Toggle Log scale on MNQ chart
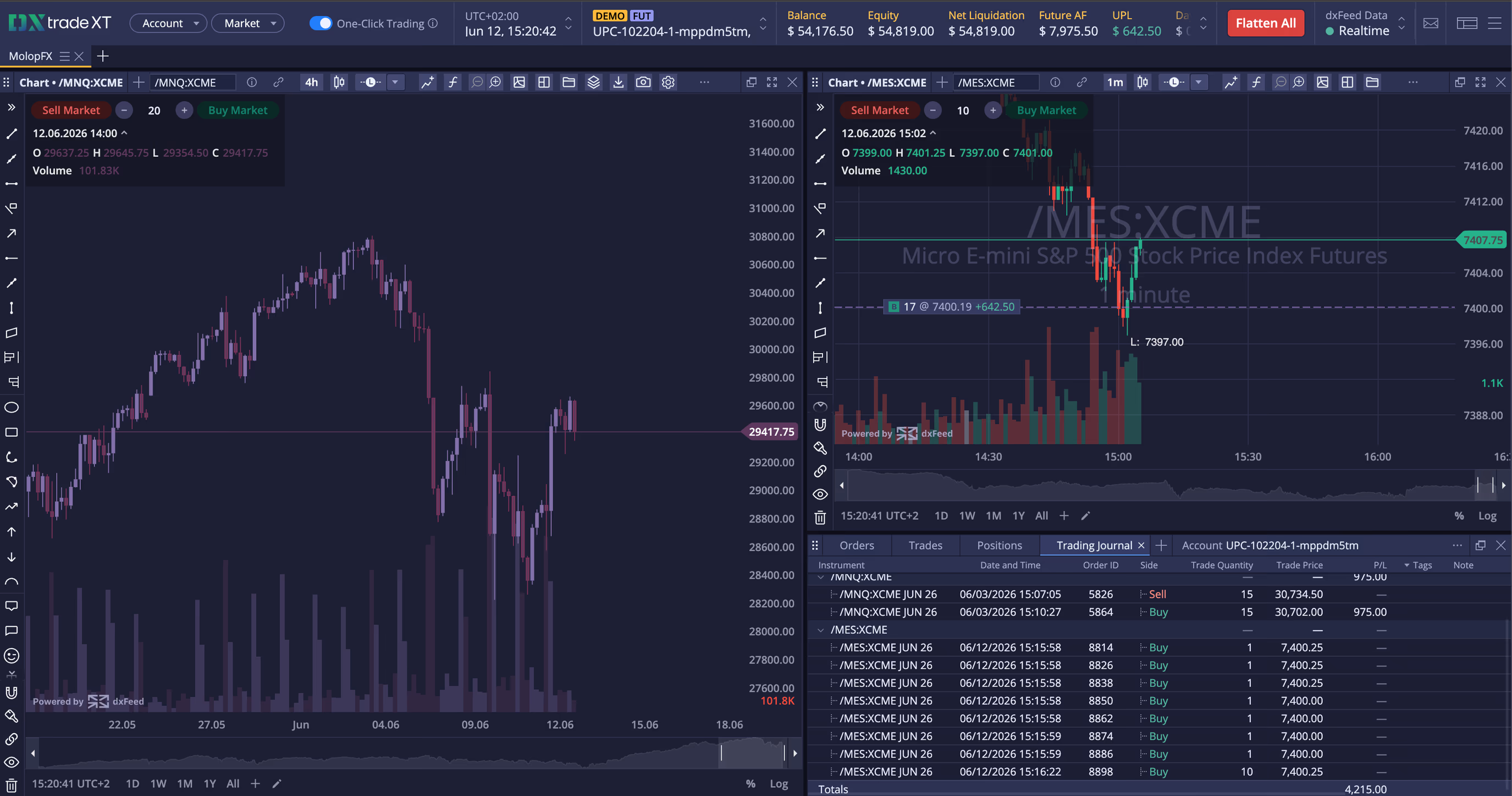 click(x=779, y=784)
